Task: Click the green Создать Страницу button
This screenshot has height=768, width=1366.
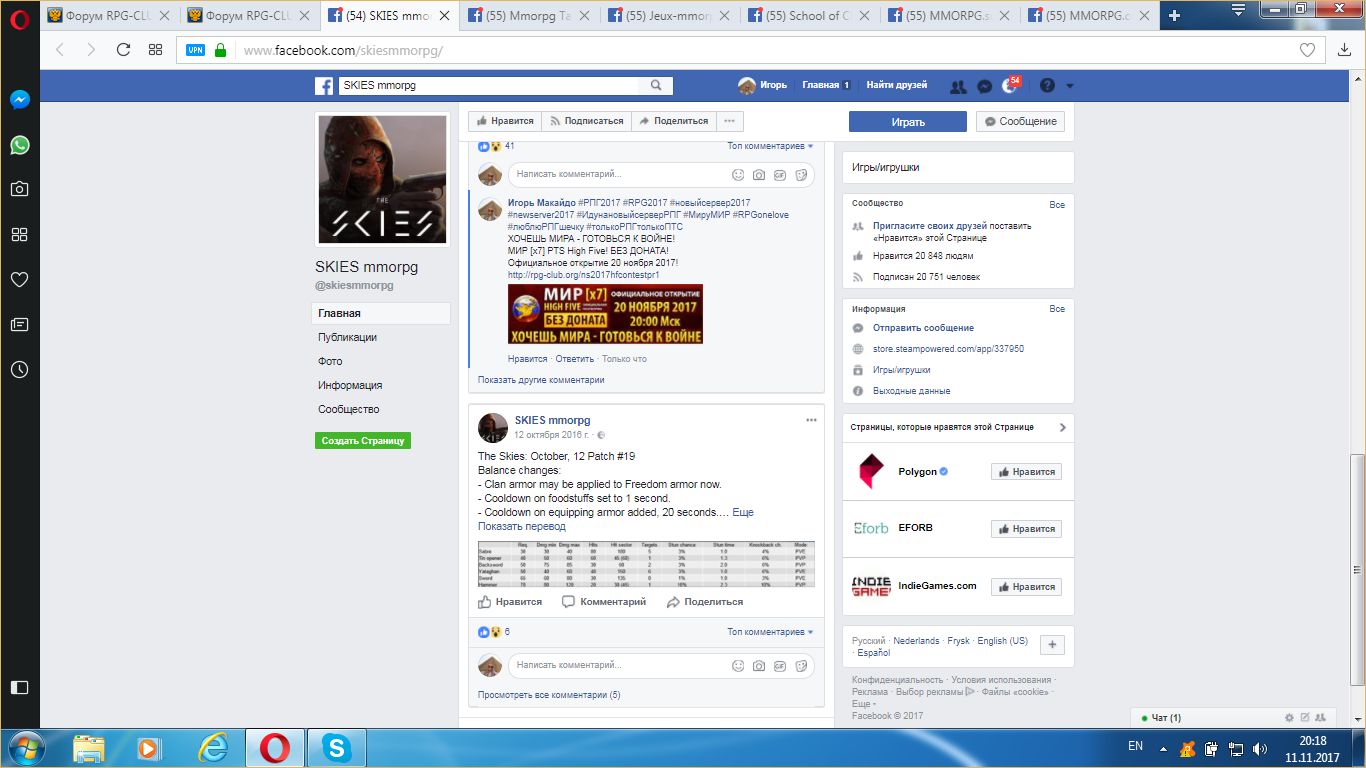Action: [x=362, y=441]
